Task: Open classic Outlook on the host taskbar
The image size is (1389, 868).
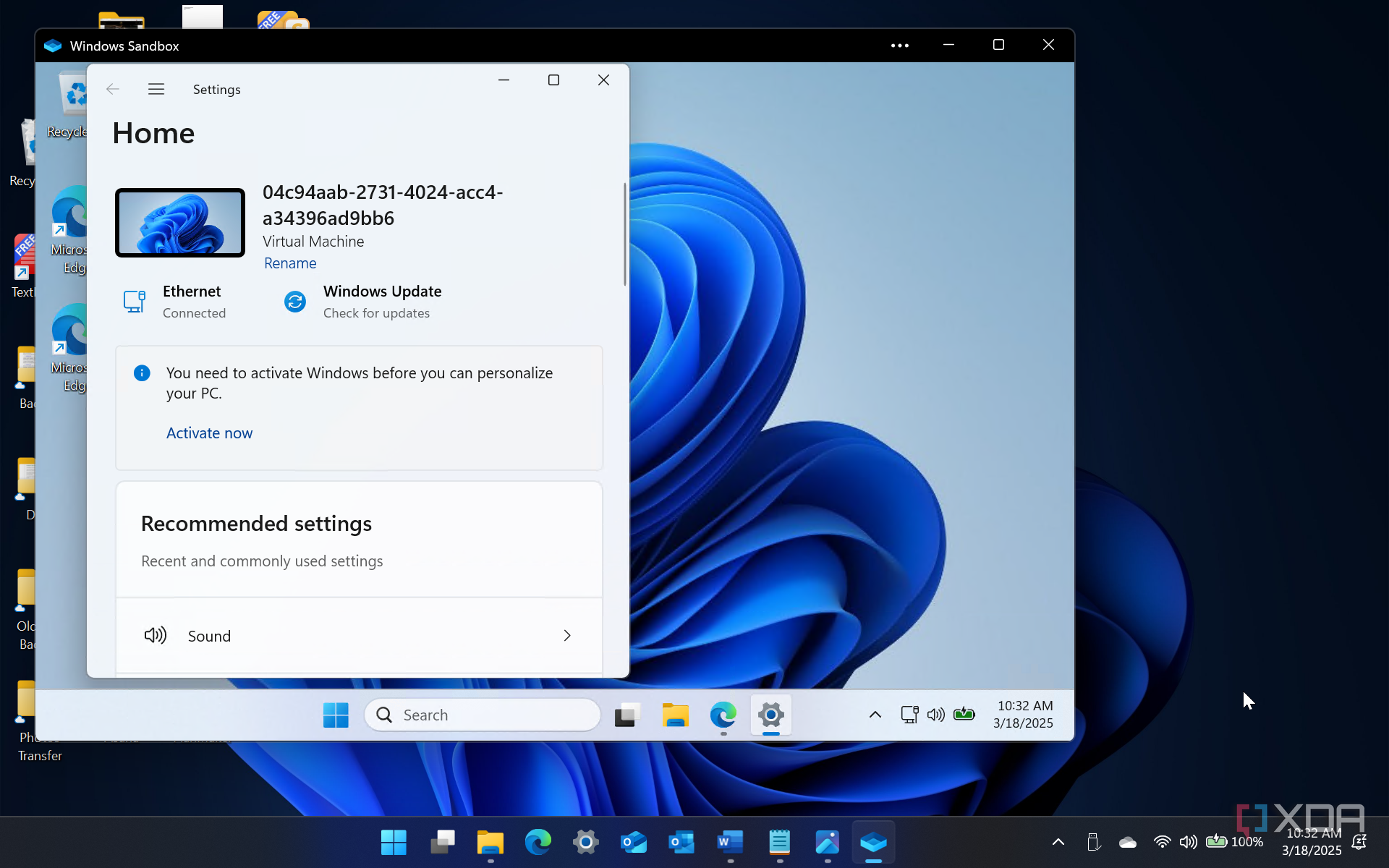Action: point(681,843)
